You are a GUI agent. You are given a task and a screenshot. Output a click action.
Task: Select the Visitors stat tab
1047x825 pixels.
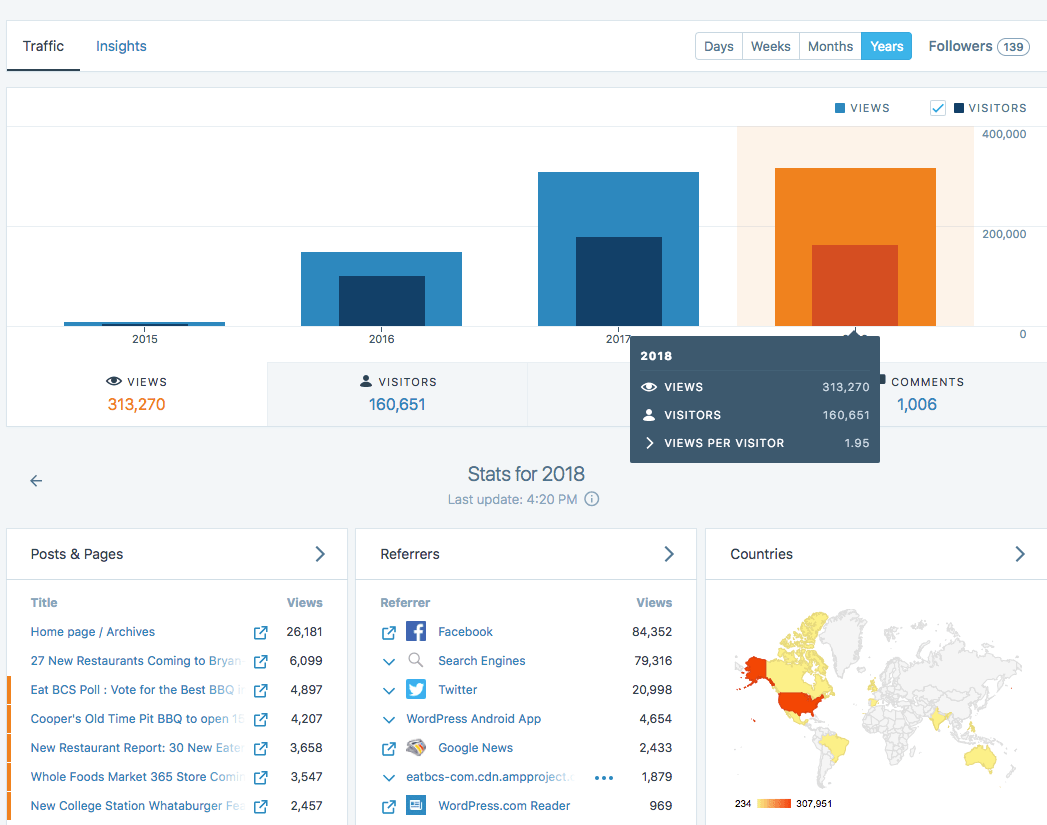point(397,394)
